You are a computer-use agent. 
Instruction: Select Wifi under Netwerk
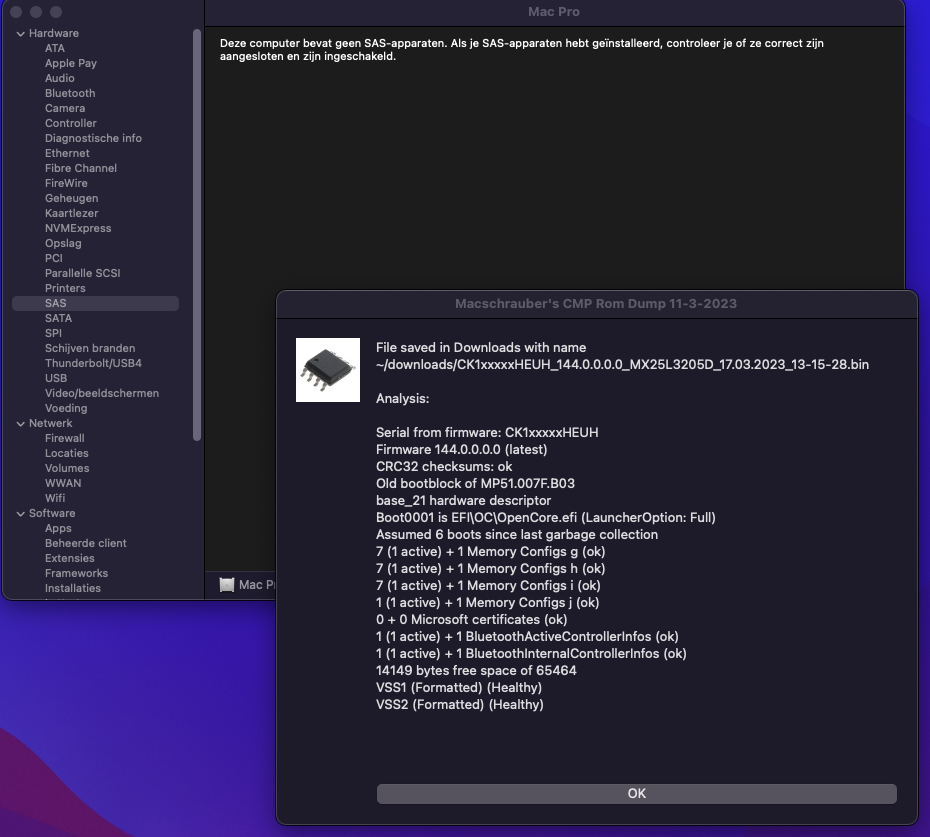click(55, 498)
